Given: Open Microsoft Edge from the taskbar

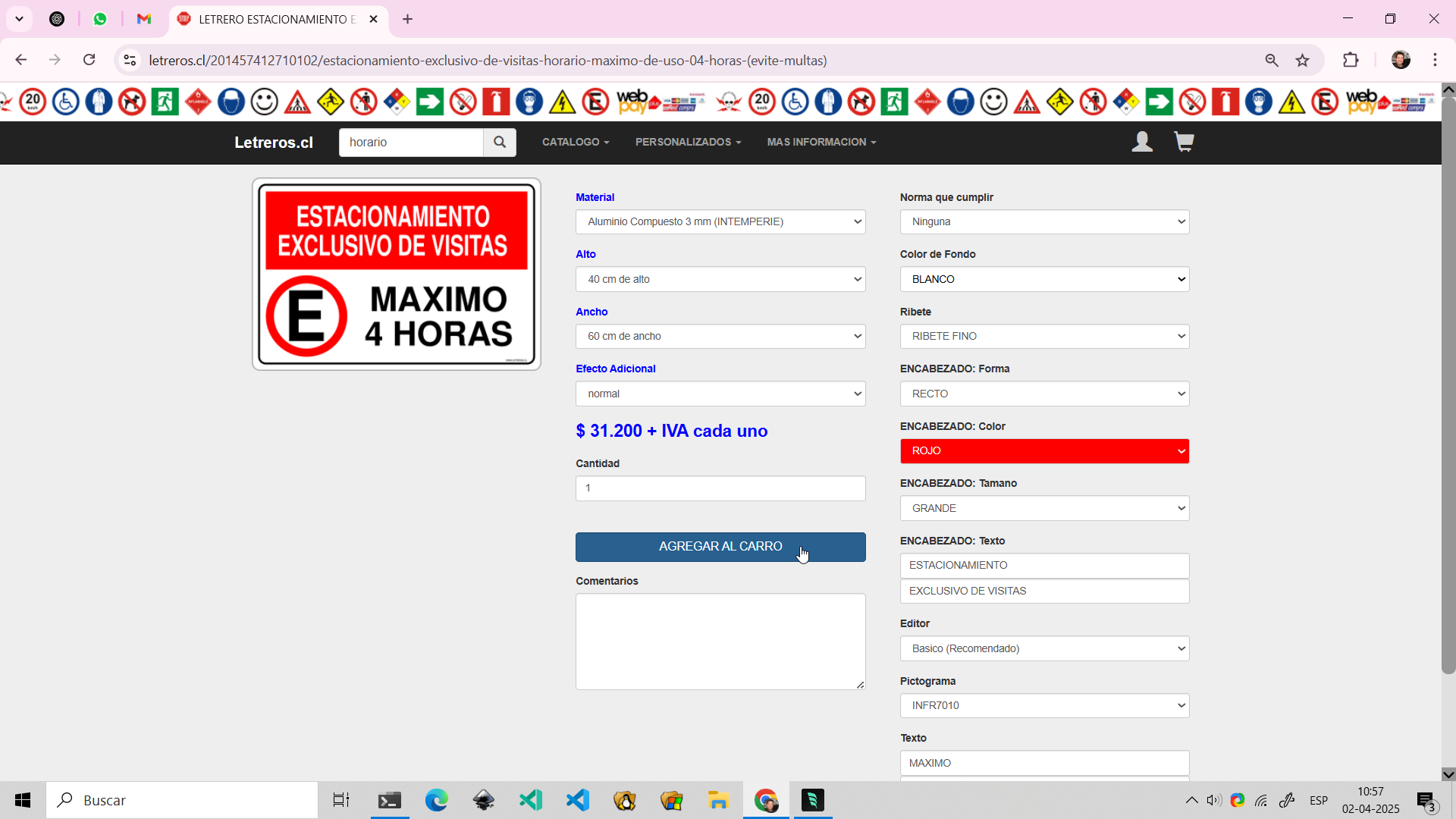Looking at the screenshot, I should [x=437, y=800].
